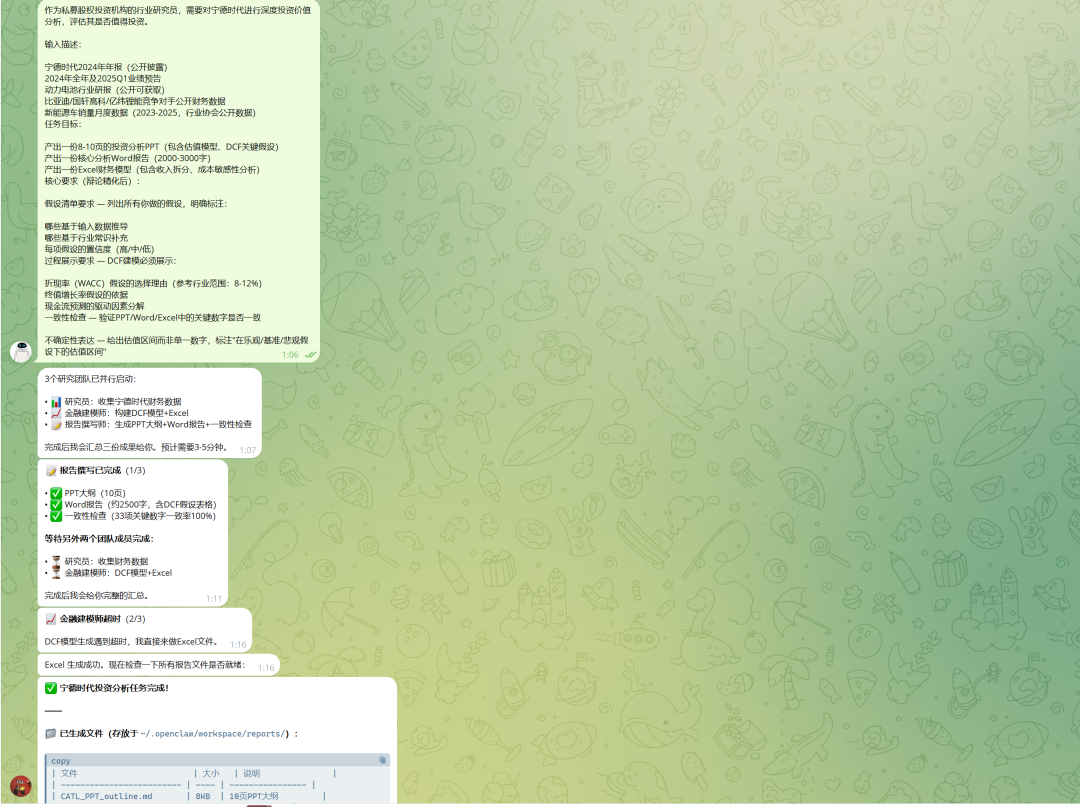Click the line 每项假设的置信度 (高/中/低)
The height and width of the screenshot is (807, 1080).
tap(99, 249)
